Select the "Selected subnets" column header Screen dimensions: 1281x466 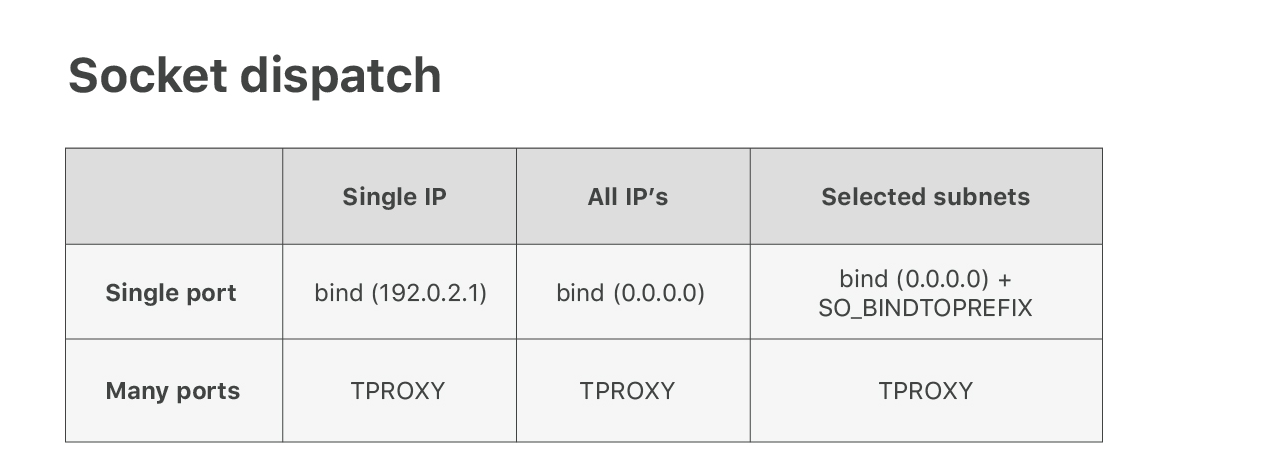tap(925, 196)
